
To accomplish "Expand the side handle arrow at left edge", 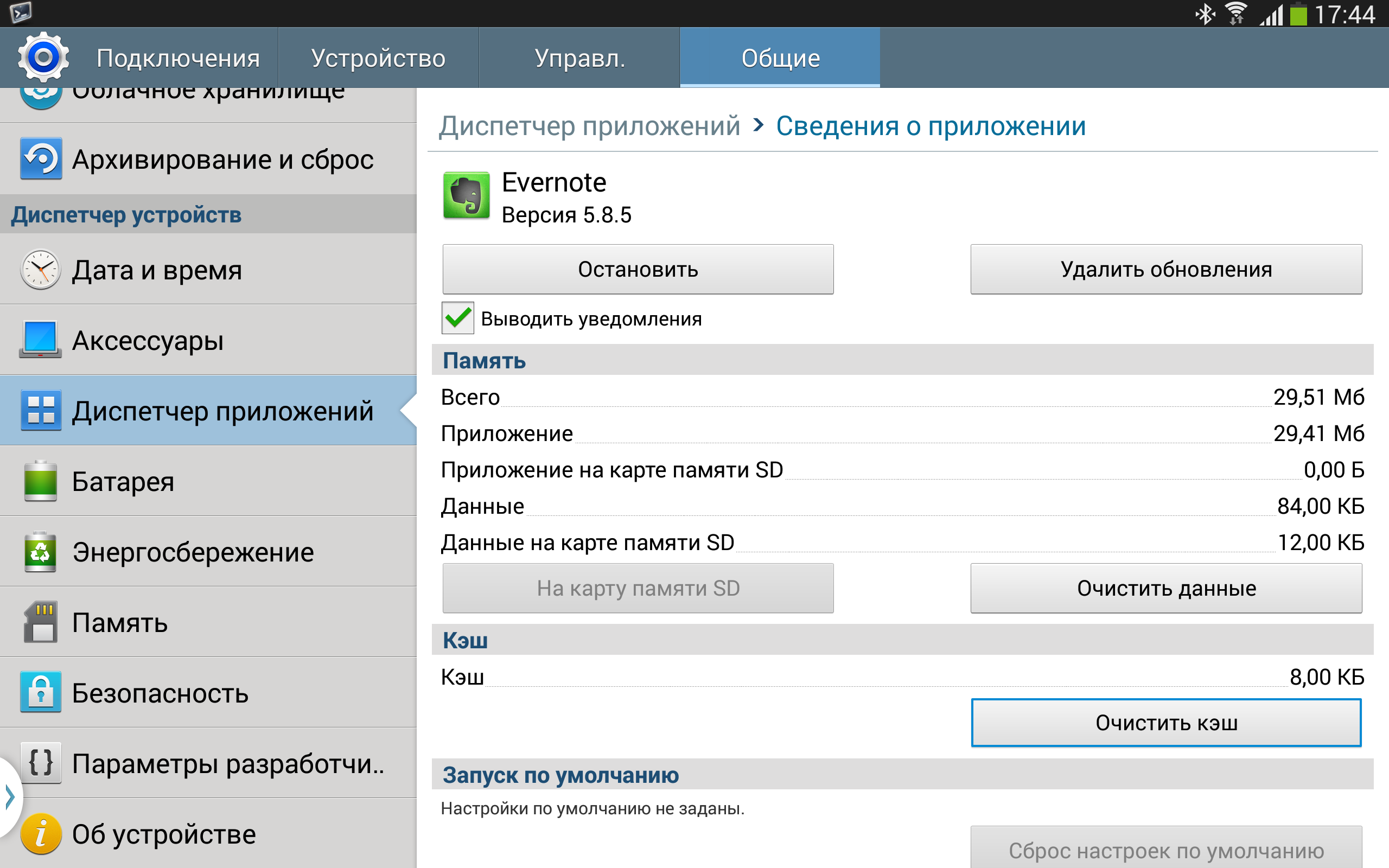I will (x=9, y=797).
